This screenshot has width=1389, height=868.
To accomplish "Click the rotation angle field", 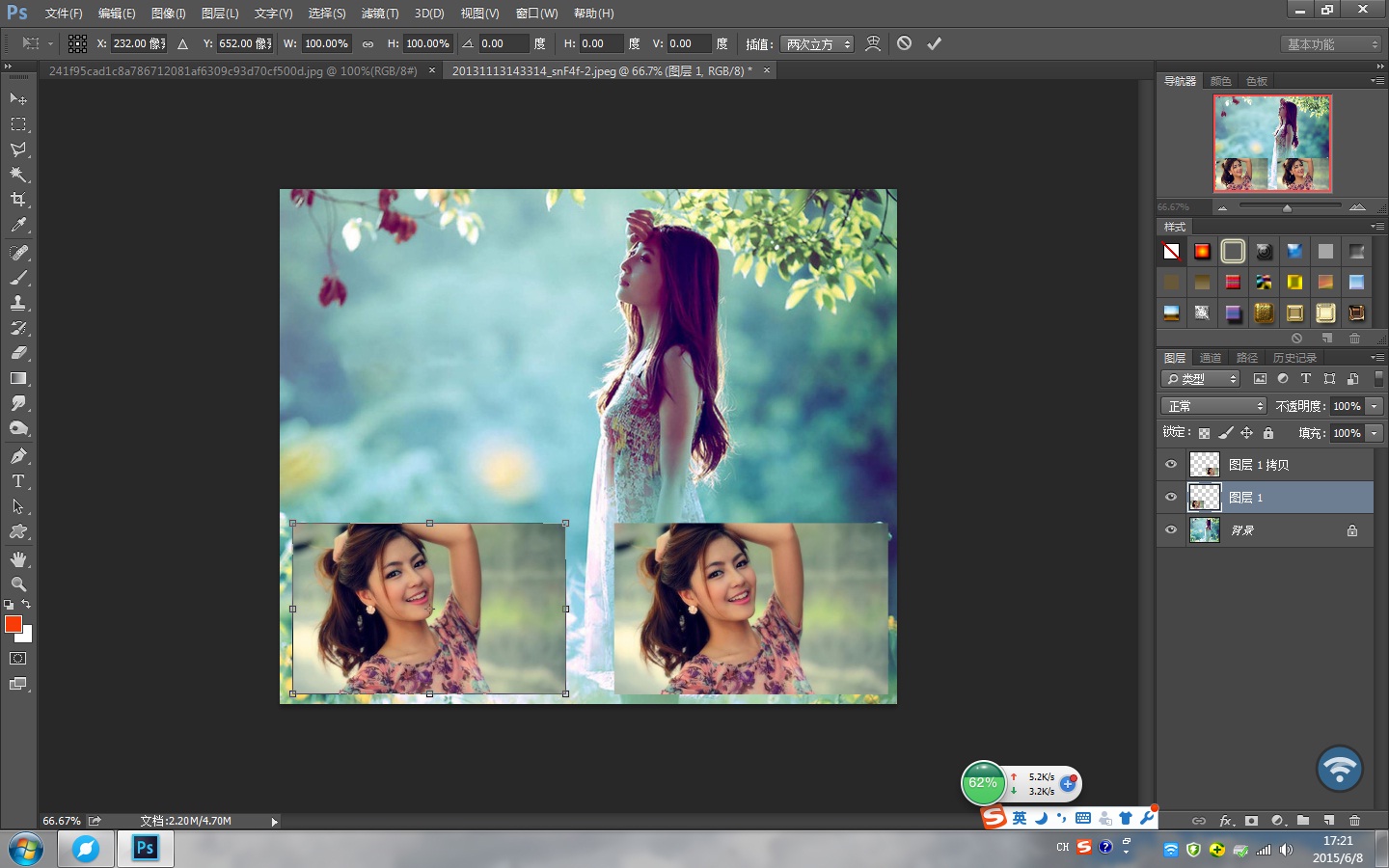I will coord(504,43).
